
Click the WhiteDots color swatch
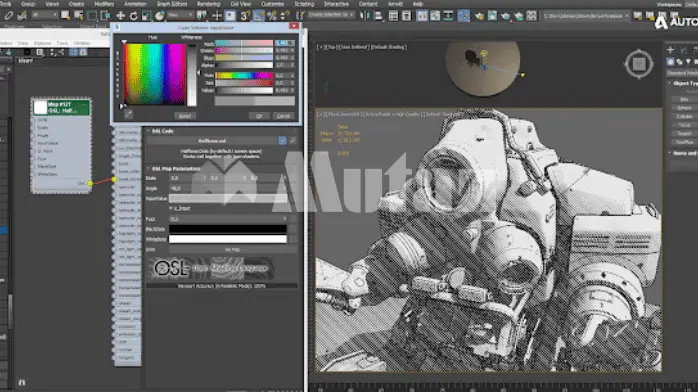[x=227, y=239]
